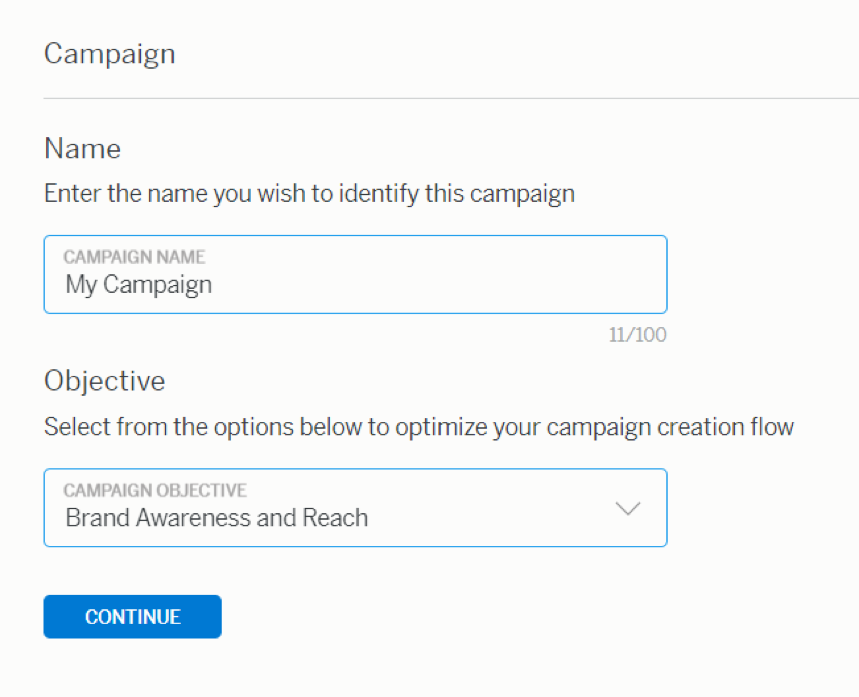The image size is (859, 697).
Task: Click the 11/100 character counter
Action: (x=637, y=335)
